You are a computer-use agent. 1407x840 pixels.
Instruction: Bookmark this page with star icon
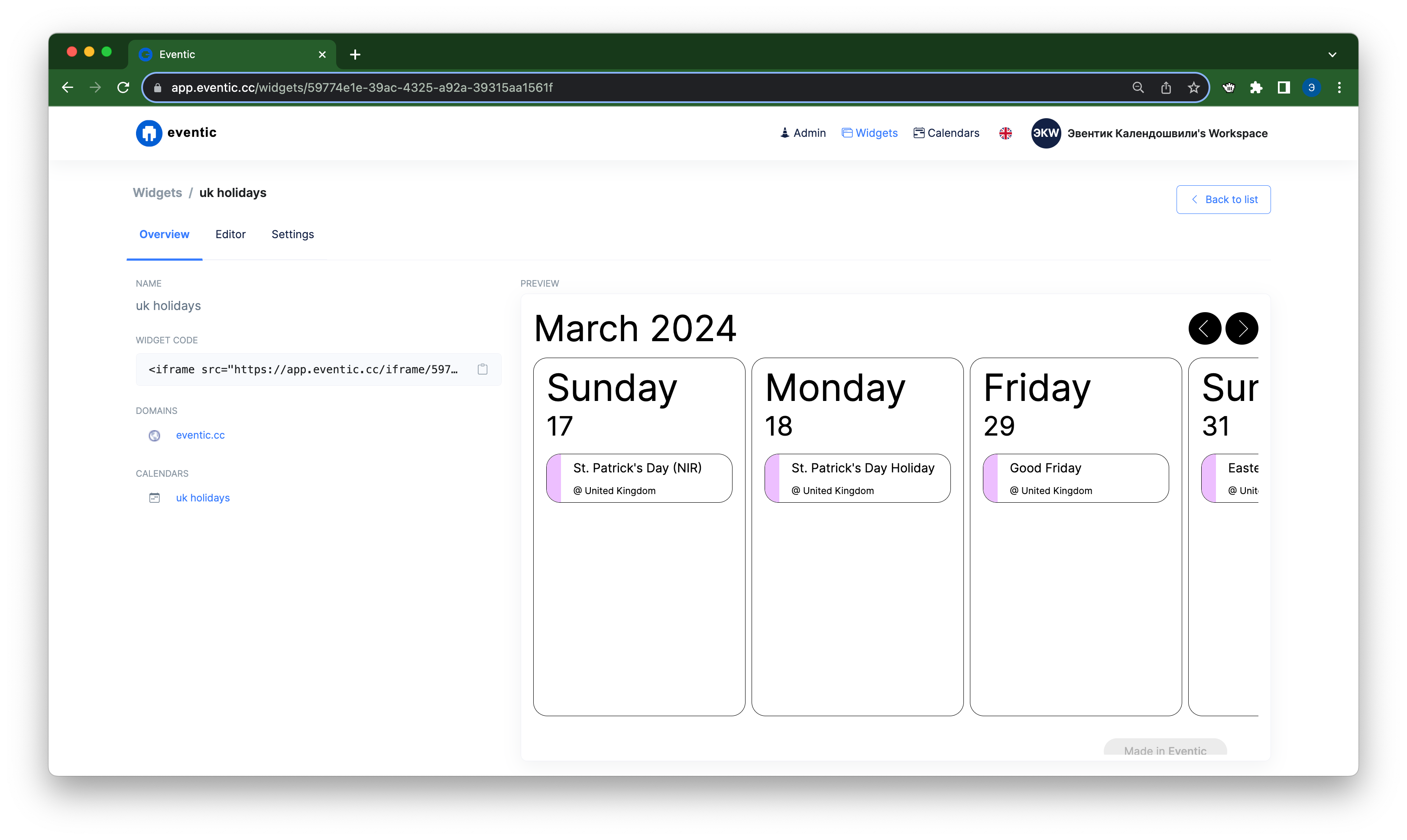coord(1193,87)
